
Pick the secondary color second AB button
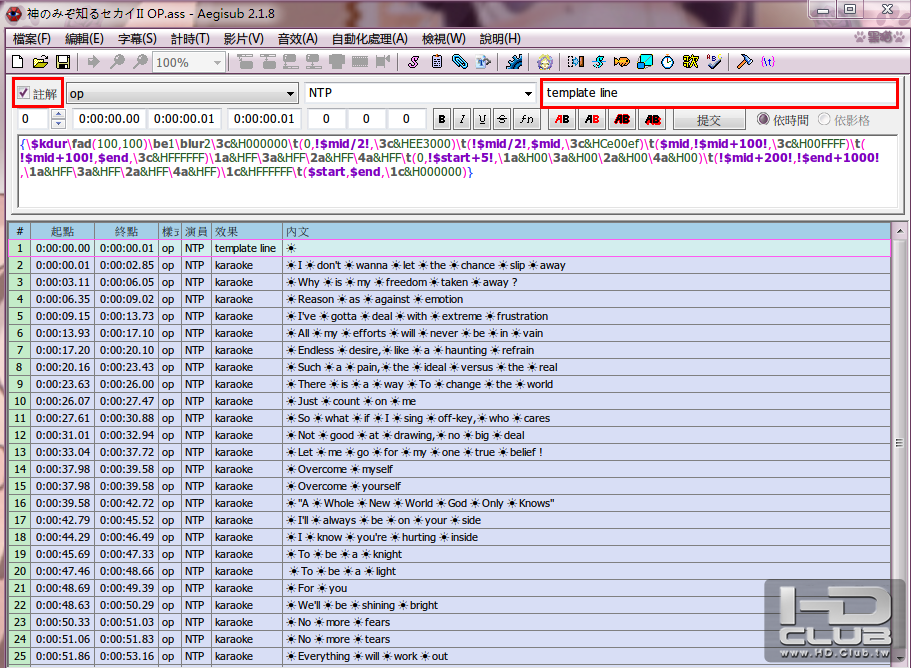click(592, 119)
